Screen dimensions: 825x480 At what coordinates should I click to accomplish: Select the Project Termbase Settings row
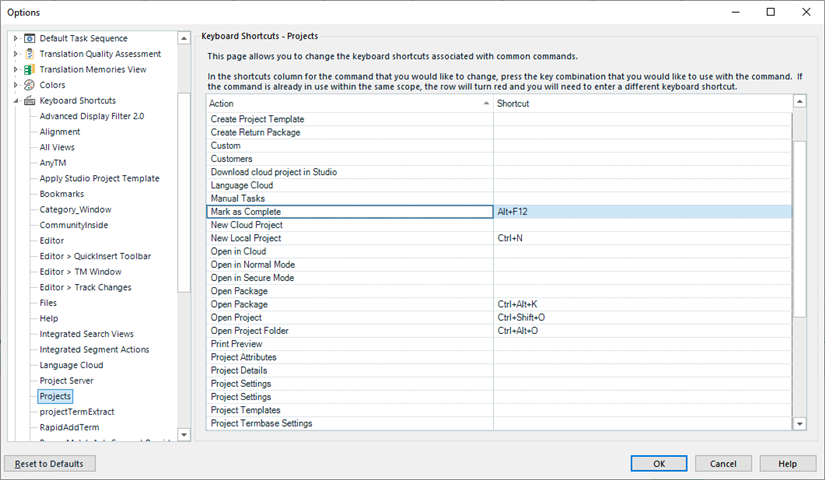(499, 423)
